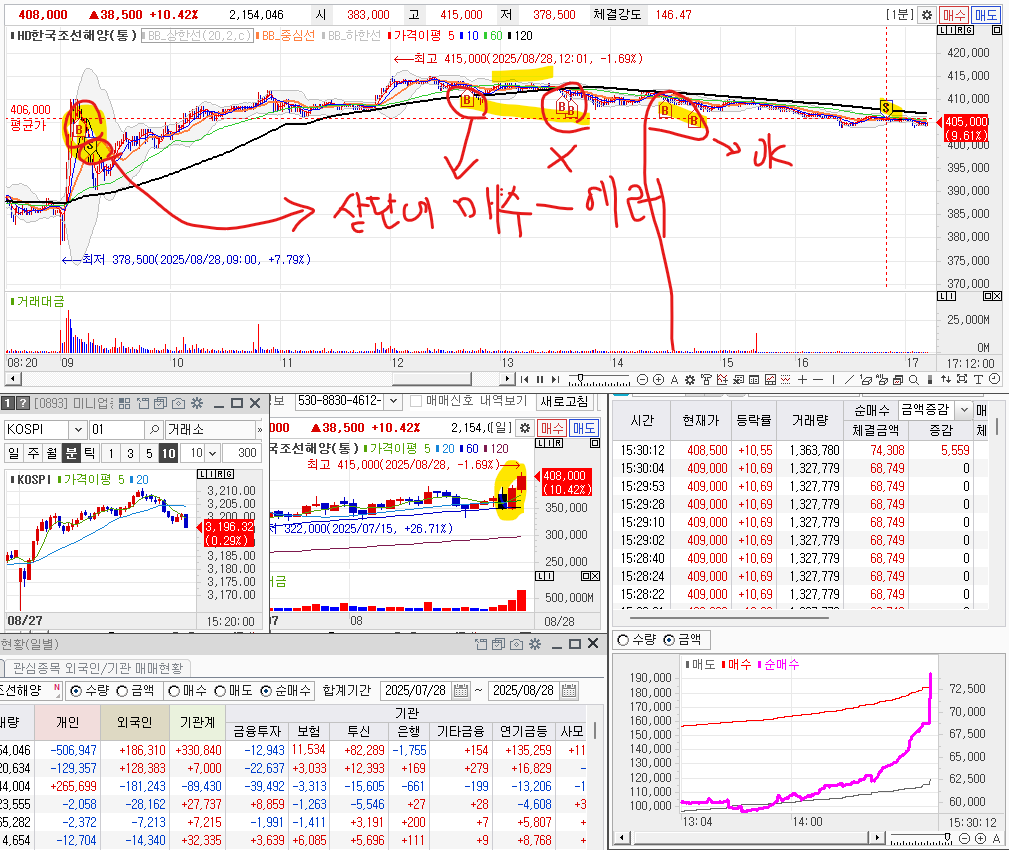Choose 5-minute interval button
The height and width of the screenshot is (850, 1009).
point(149,453)
